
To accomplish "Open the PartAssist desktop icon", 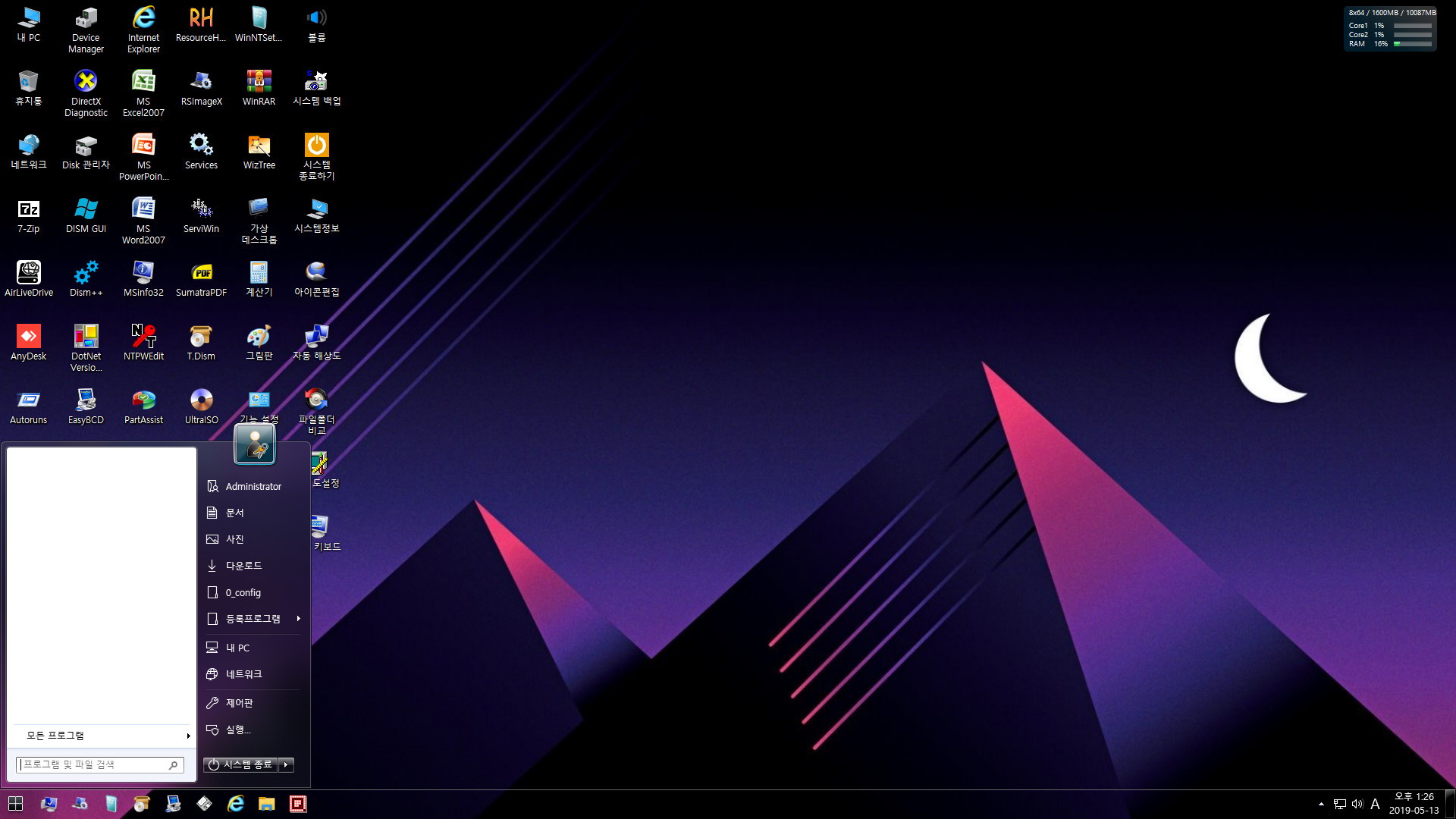I will (143, 406).
